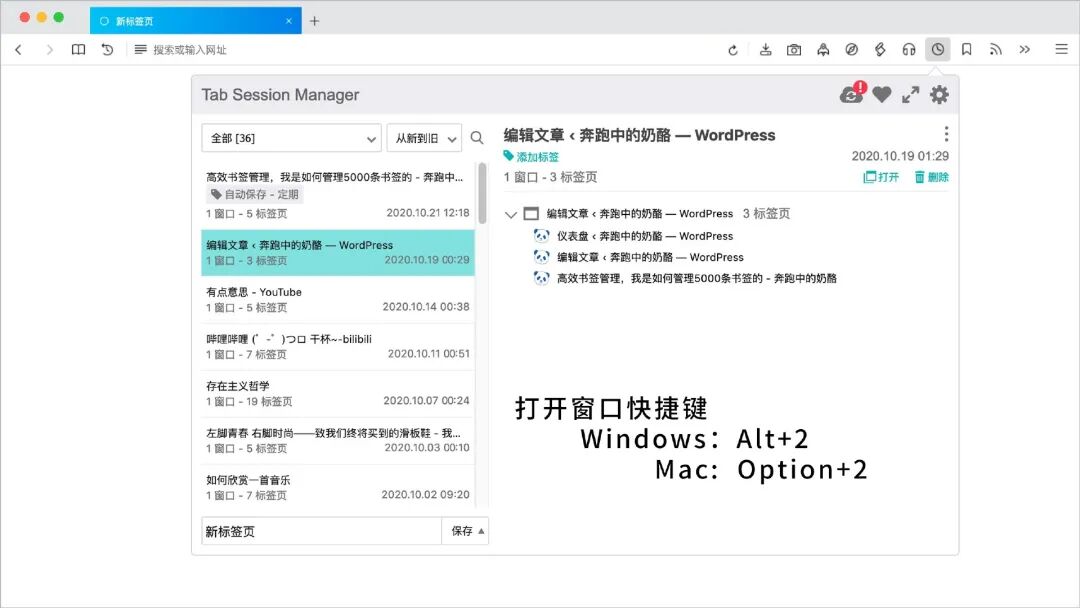Screen dimensions: 1080x608
Task: Select the 哔哩哔哩 bilibili session
Action: [338, 346]
